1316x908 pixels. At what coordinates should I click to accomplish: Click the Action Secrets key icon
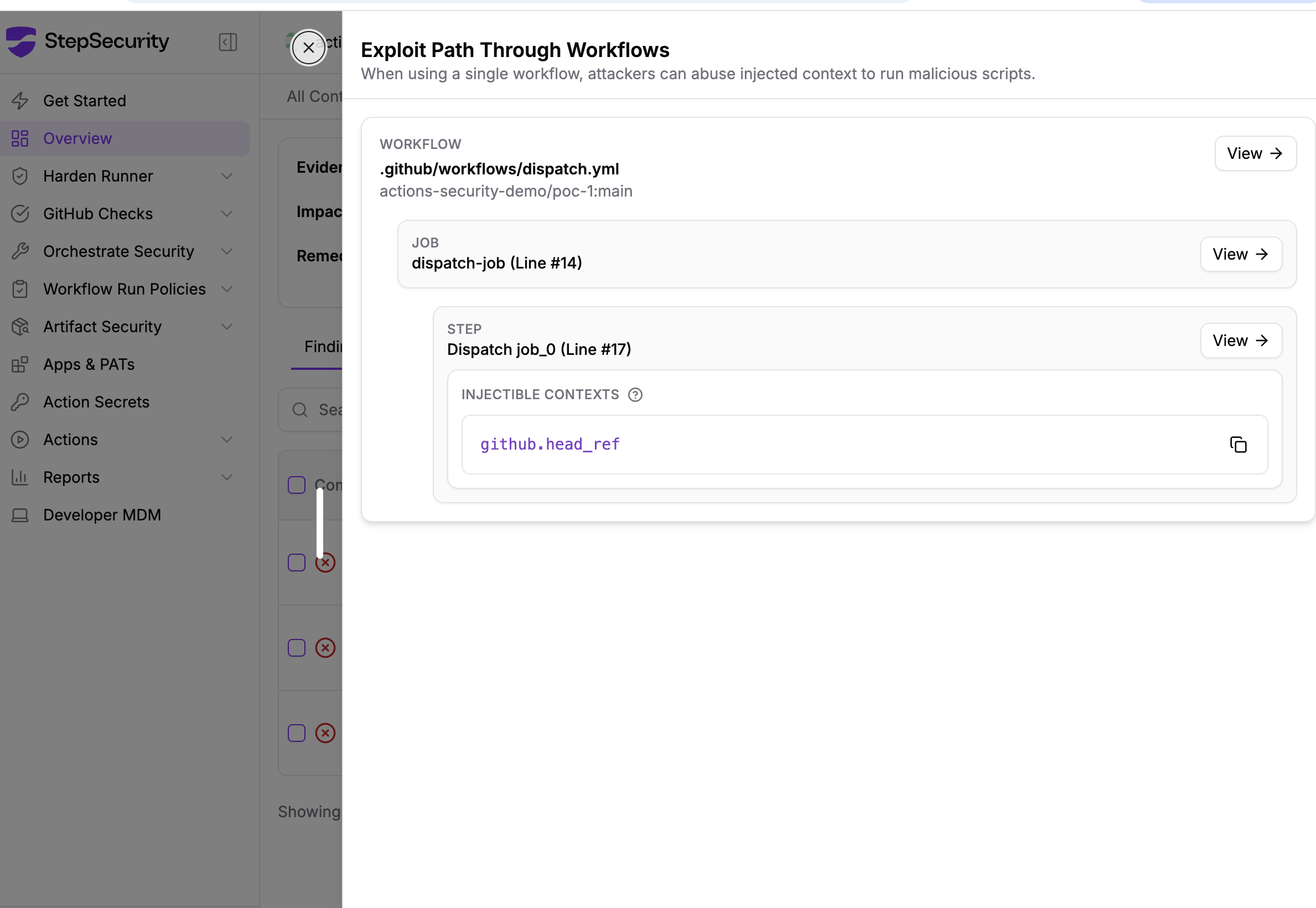pyautogui.click(x=20, y=402)
